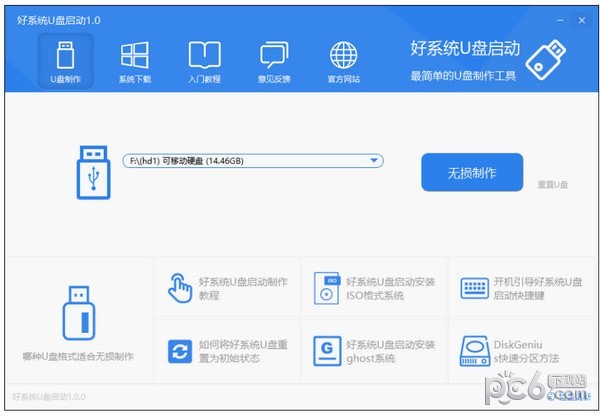The height and width of the screenshot is (417, 600).
Task: Open the U盘制作 tab
Action: tap(65, 60)
